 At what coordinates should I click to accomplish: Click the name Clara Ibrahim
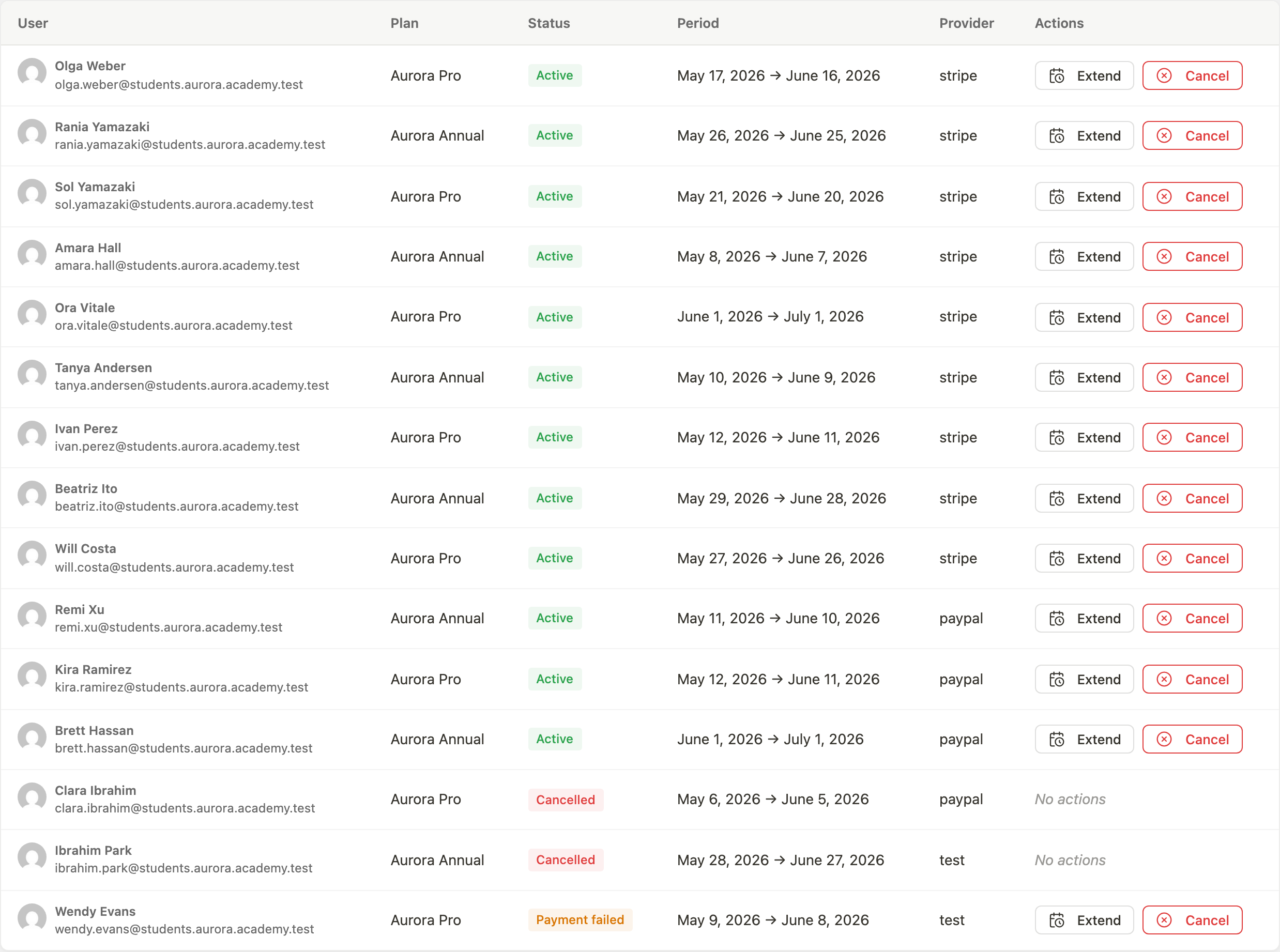tap(96, 791)
